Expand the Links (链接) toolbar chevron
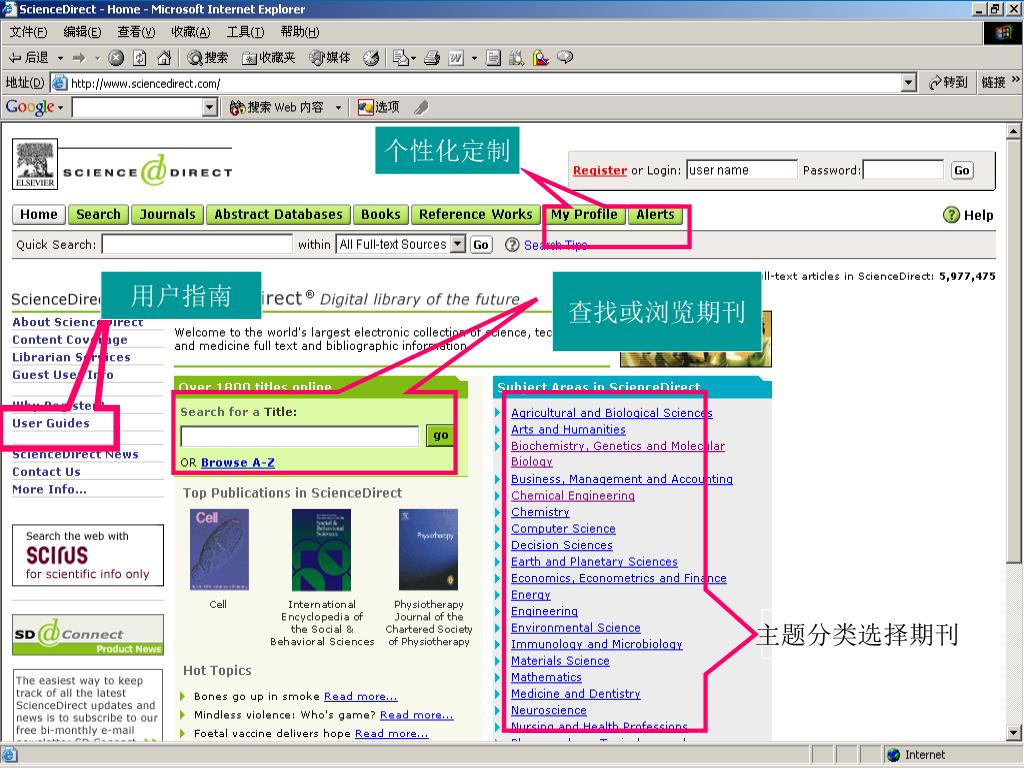Screen dimensions: 1024x768 [1016, 80]
